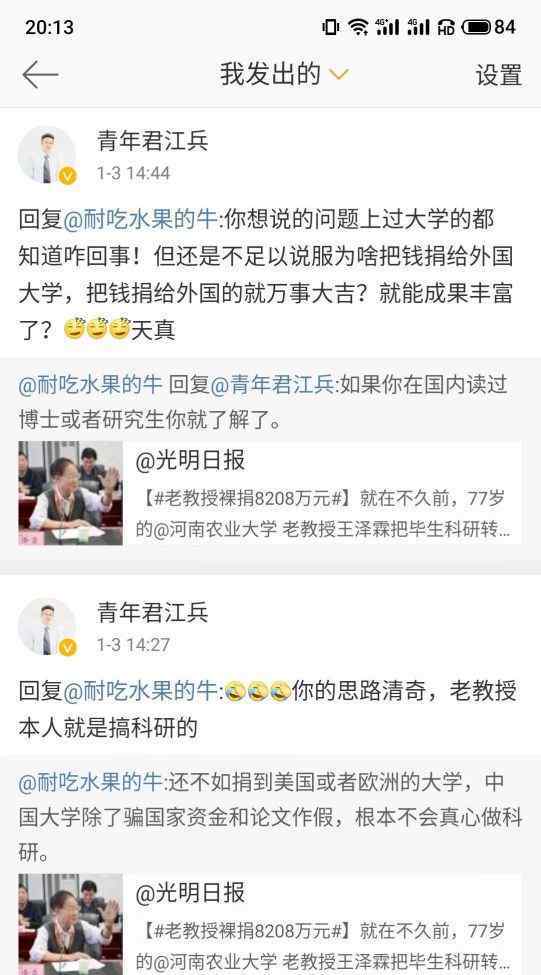Tap the verified badge on the first avatar
The width and height of the screenshot is (541, 975).
[x=67, y=176]
